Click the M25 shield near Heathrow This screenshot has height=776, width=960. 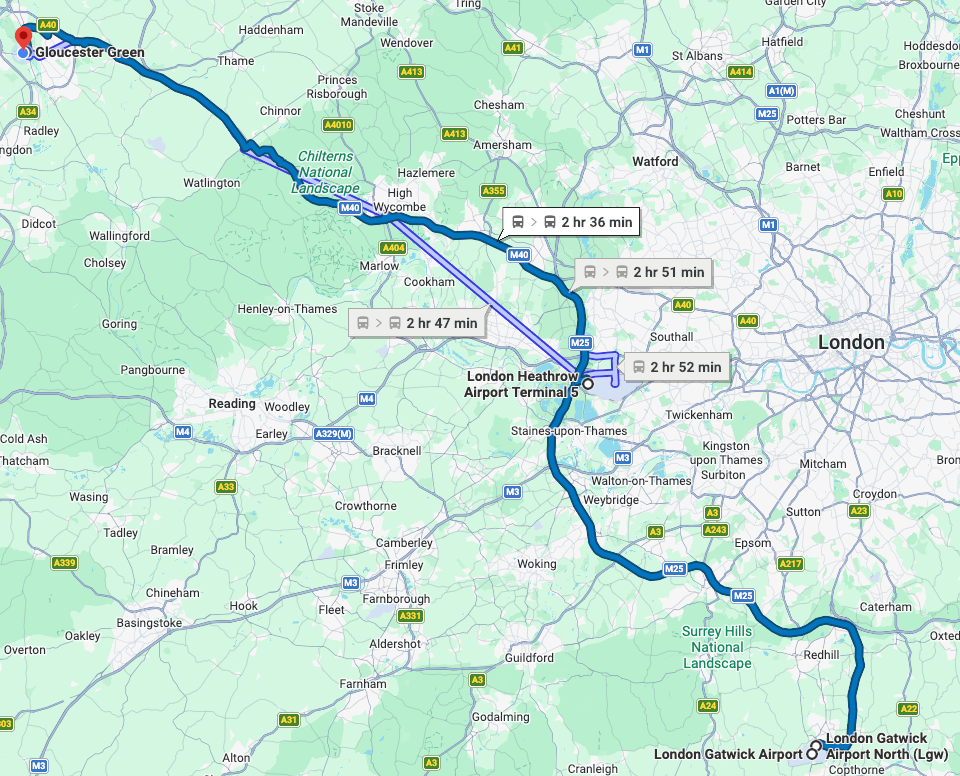tap(580, 343)
